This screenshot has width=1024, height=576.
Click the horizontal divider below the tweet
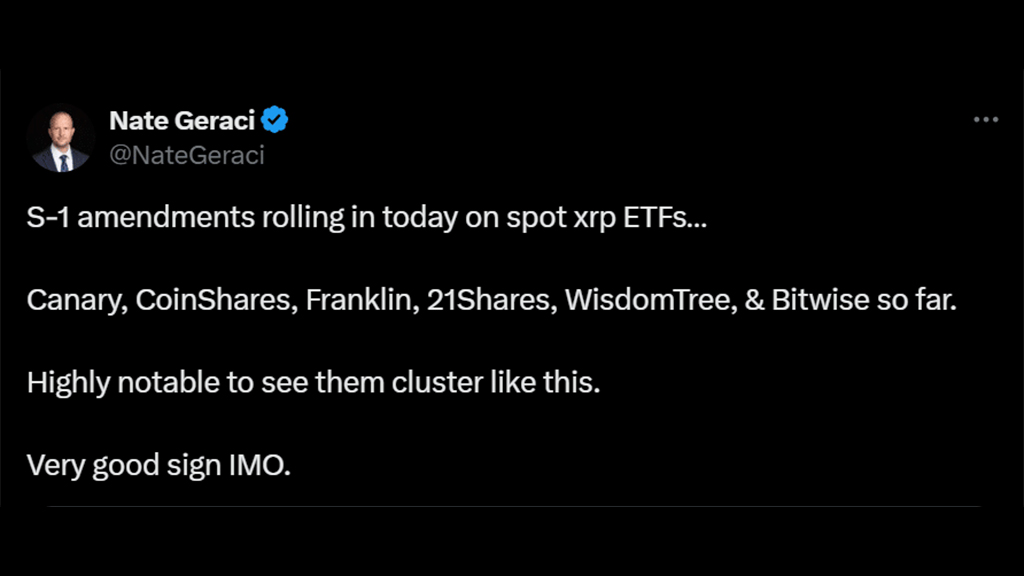pyautogui.click(x=513, y=506)
